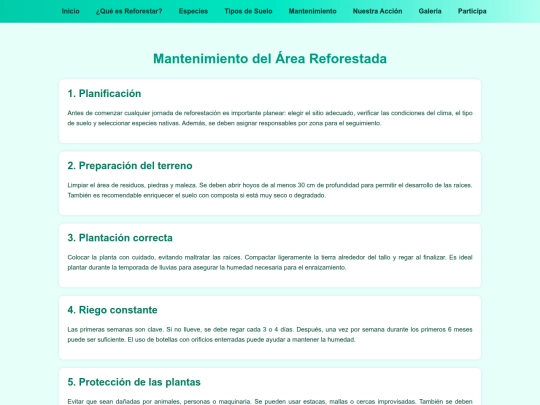
Task: Click the heading 4. Riego constante
Action: point(112,310)
